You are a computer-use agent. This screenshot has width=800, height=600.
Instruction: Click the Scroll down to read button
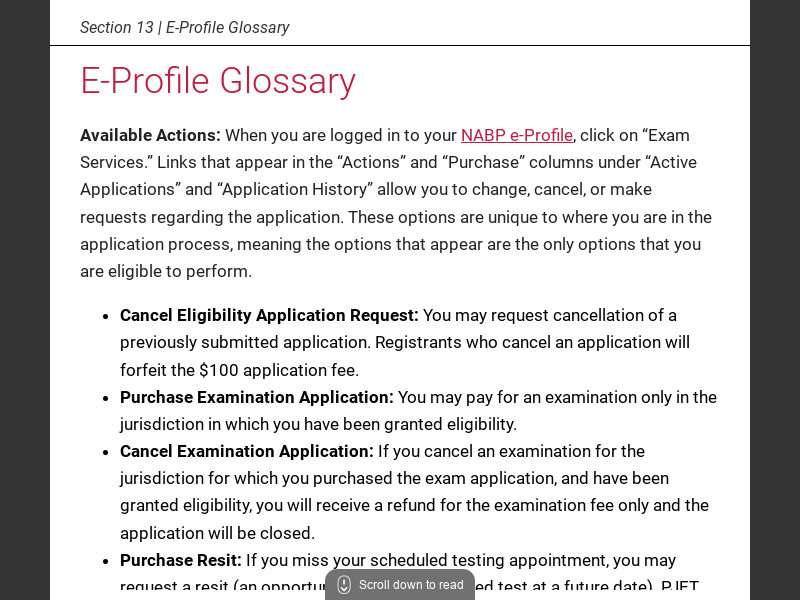click(400, 585)
